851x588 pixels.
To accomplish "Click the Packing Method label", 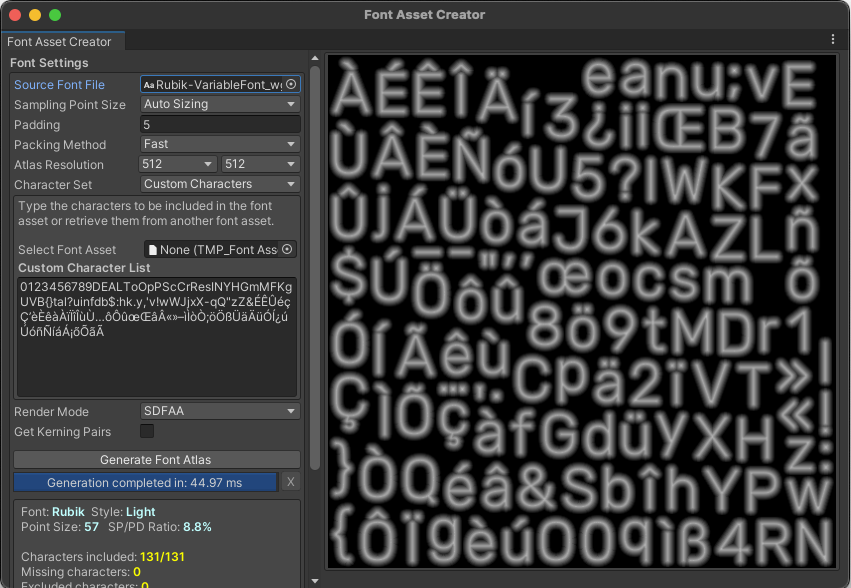I will tap(60, 145).
